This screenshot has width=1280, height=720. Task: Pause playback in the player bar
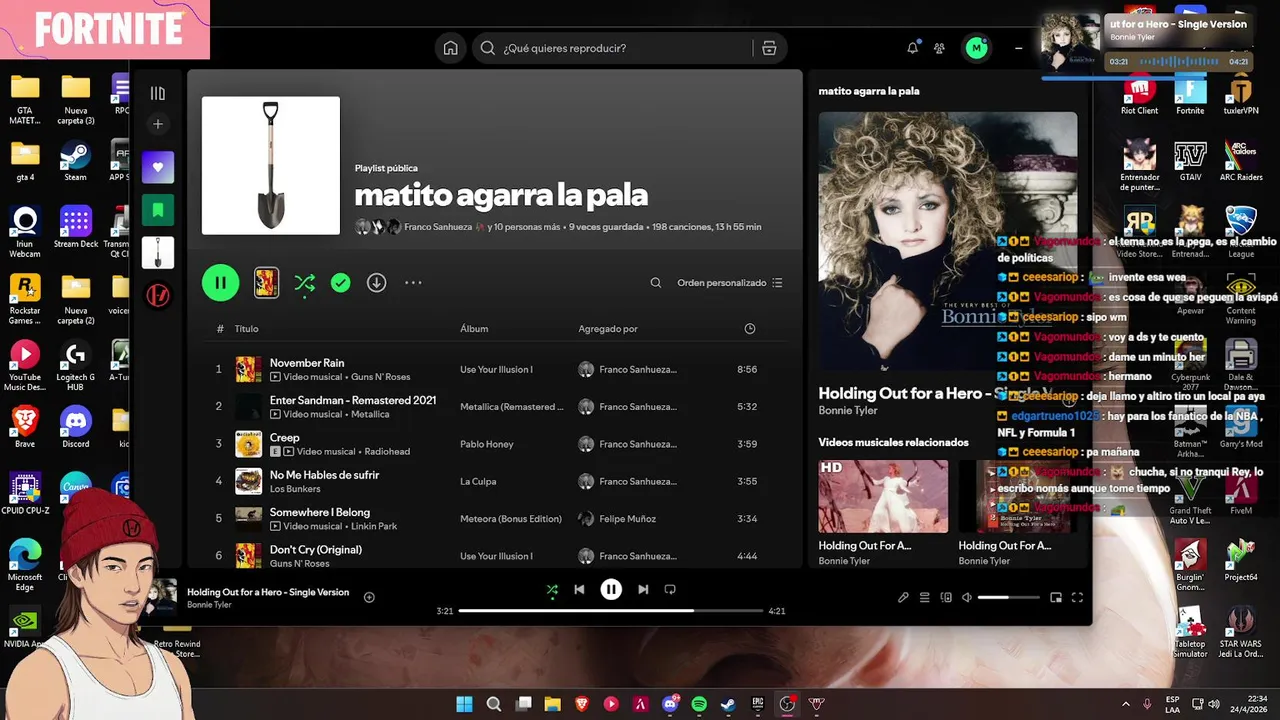click(x=611, y=590)
